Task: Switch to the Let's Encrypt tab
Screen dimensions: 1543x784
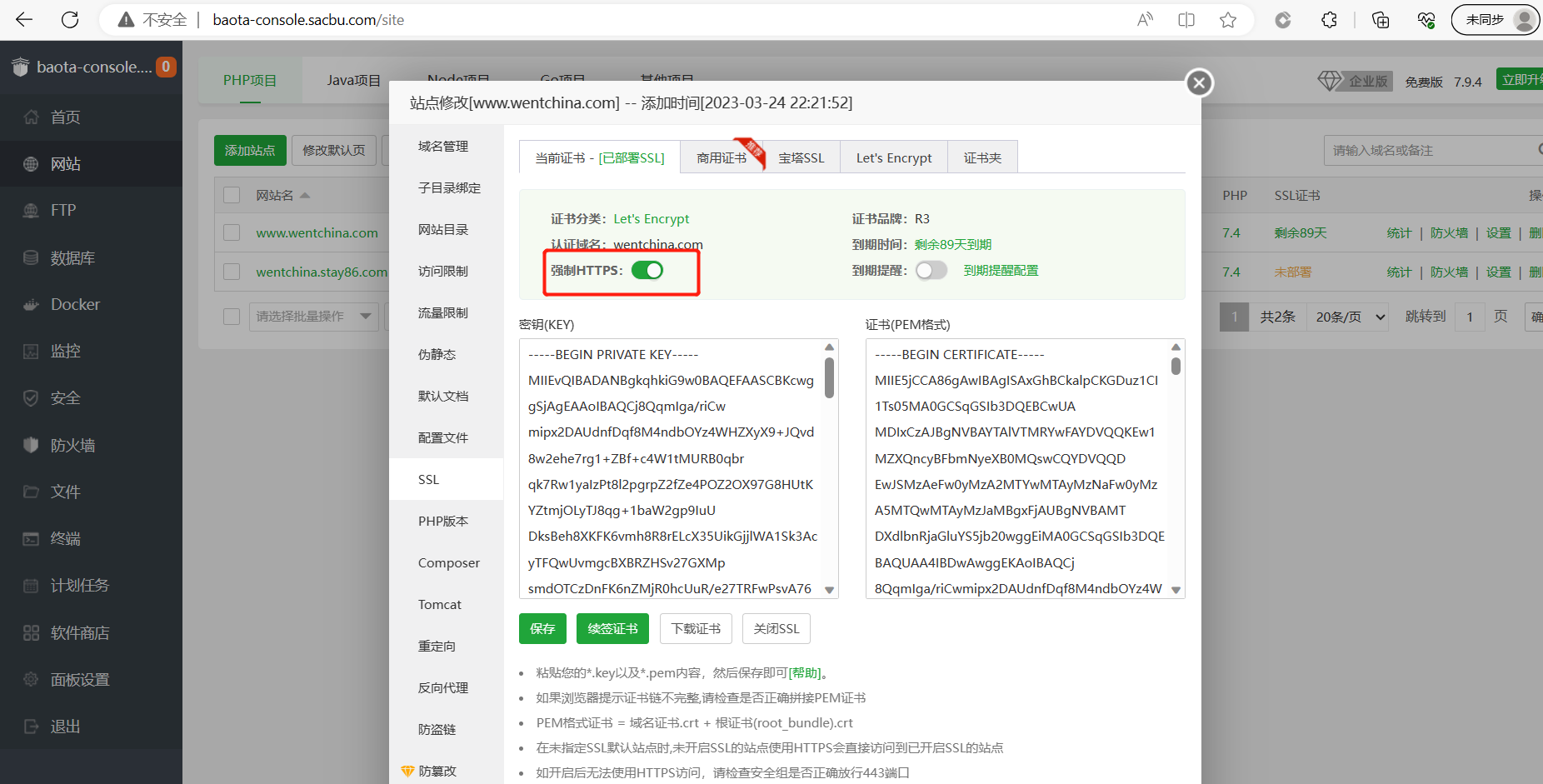Action: pos(893,157)
